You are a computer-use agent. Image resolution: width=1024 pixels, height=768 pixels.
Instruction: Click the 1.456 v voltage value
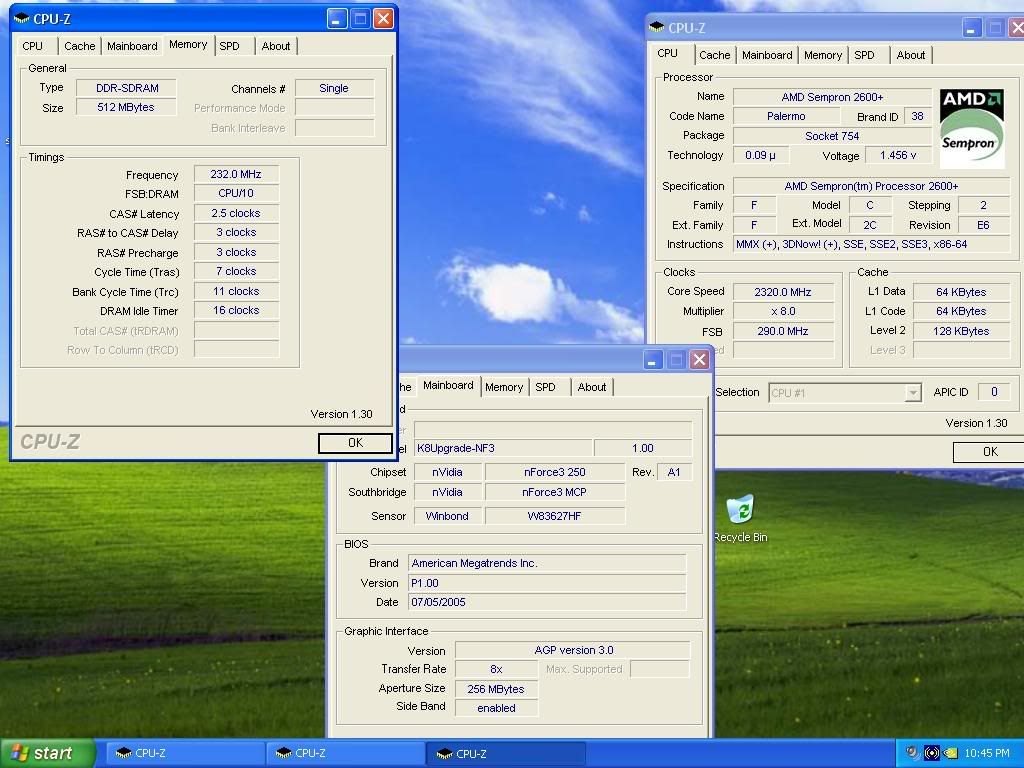(x=899, y=155)
